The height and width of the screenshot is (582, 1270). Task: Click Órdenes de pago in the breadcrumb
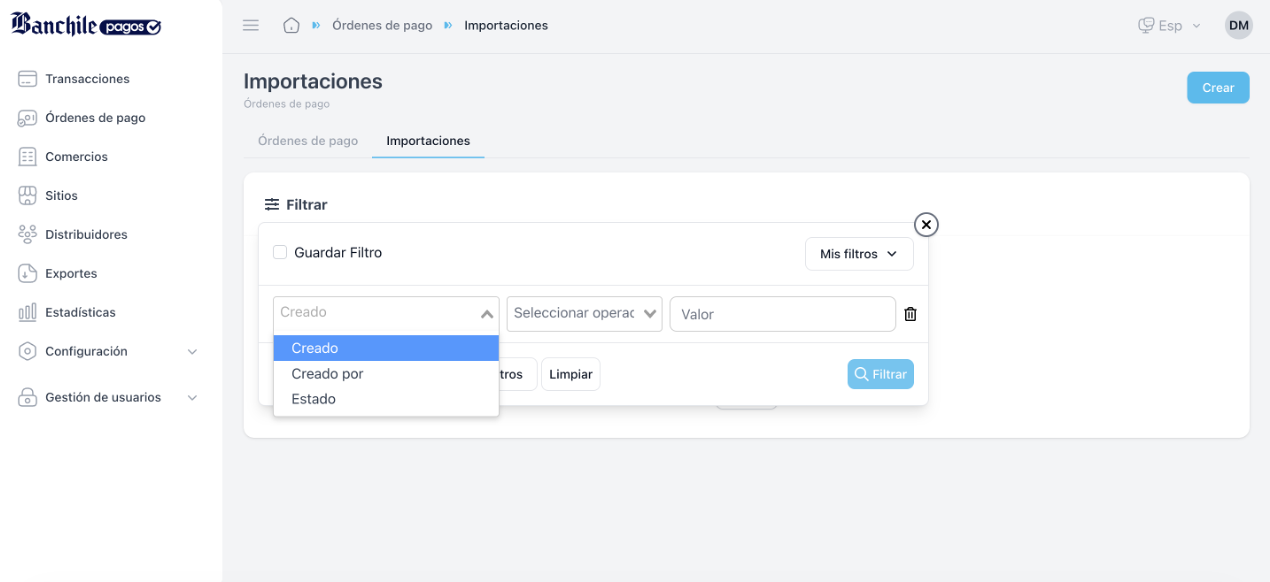382,26
